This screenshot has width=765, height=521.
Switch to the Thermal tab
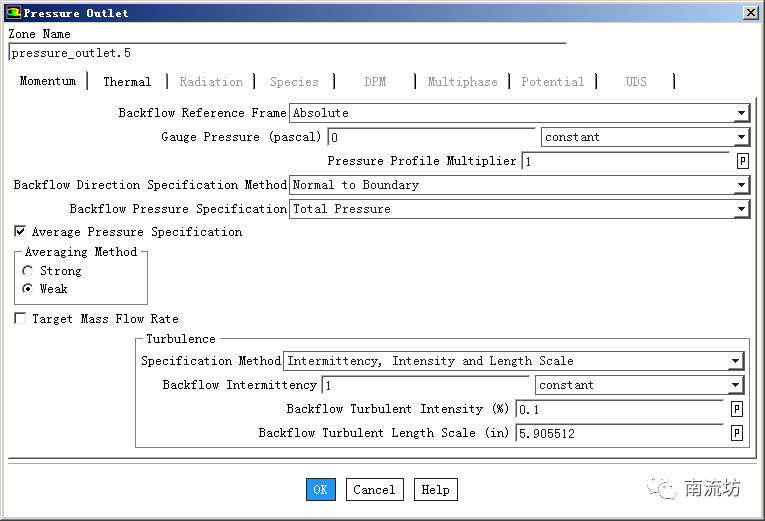point(127,82)
